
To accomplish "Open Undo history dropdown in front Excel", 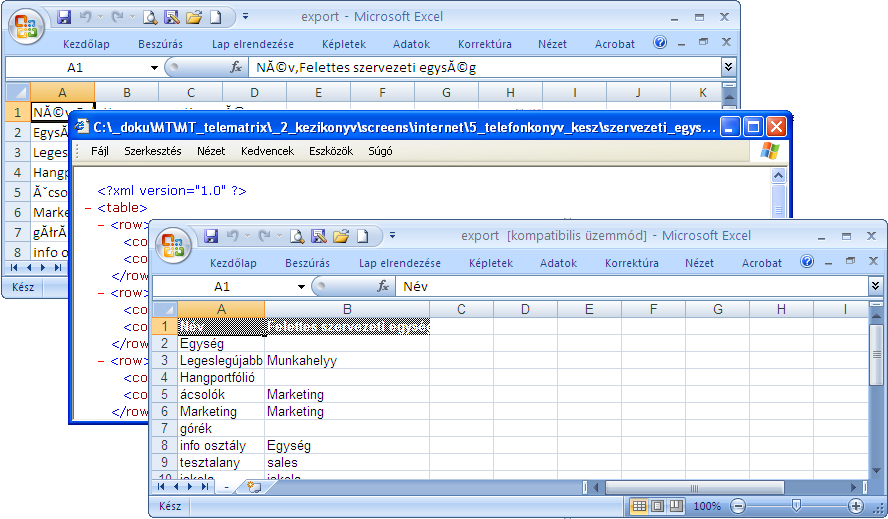I will [247, 236].
